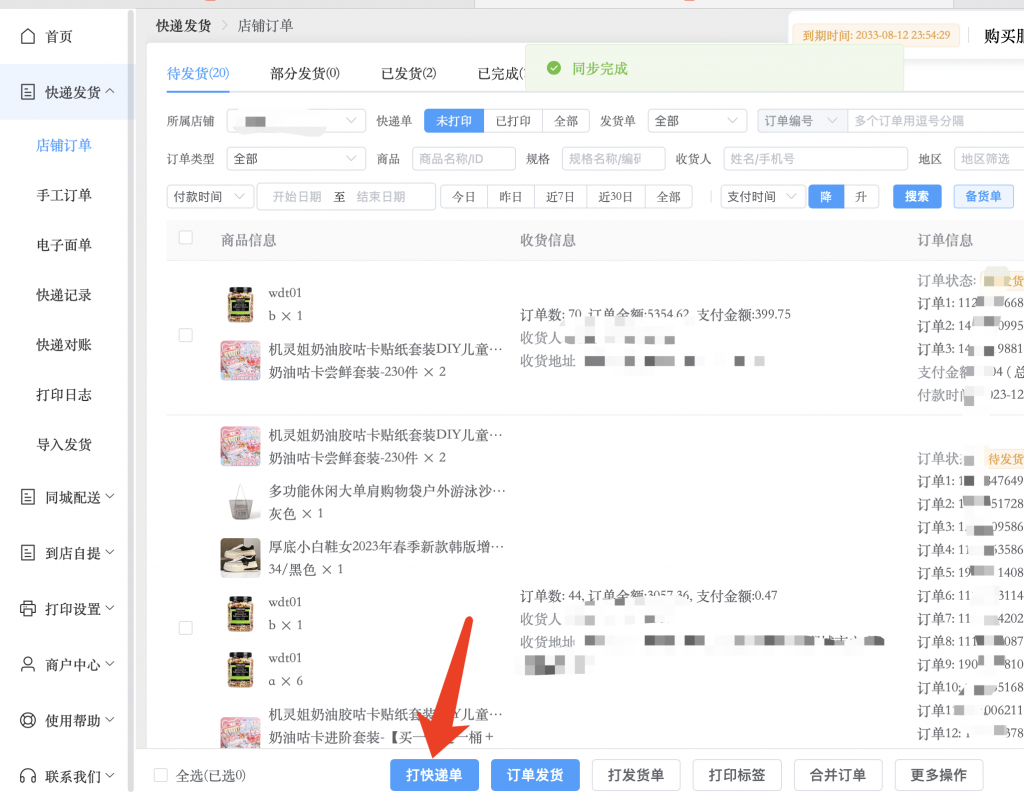The width and height of the screenshot is (1024, 794).
Task: Toggle the 全选 checkbox at bottom
Action: point(161,775)
